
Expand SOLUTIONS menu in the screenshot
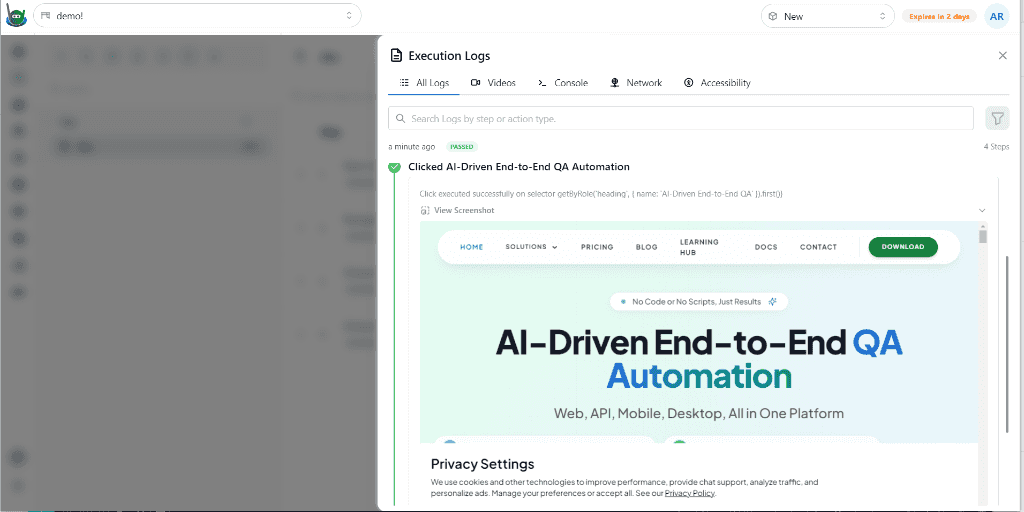tap(532, 247)
